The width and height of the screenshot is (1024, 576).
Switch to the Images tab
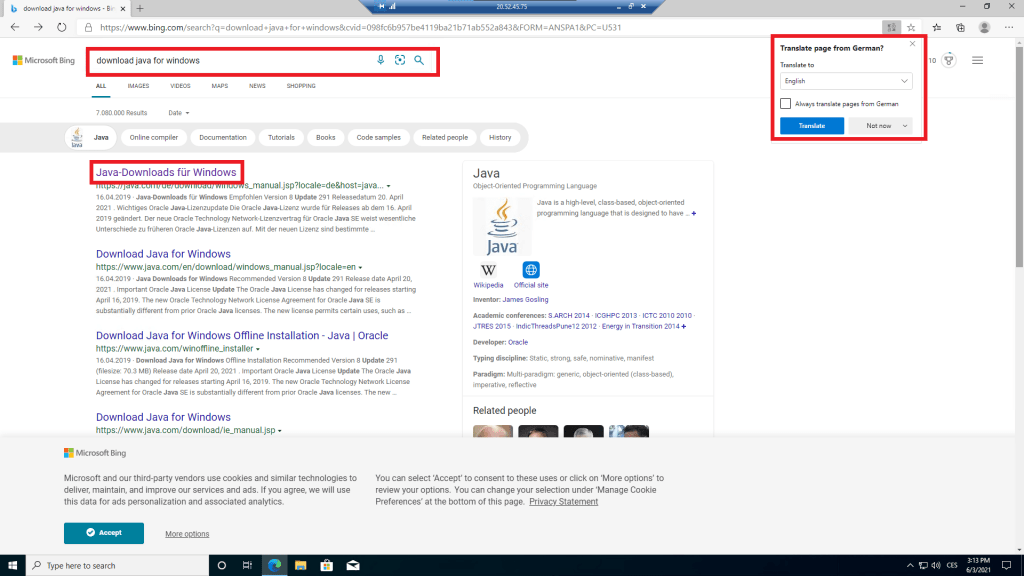coord(138,86)
